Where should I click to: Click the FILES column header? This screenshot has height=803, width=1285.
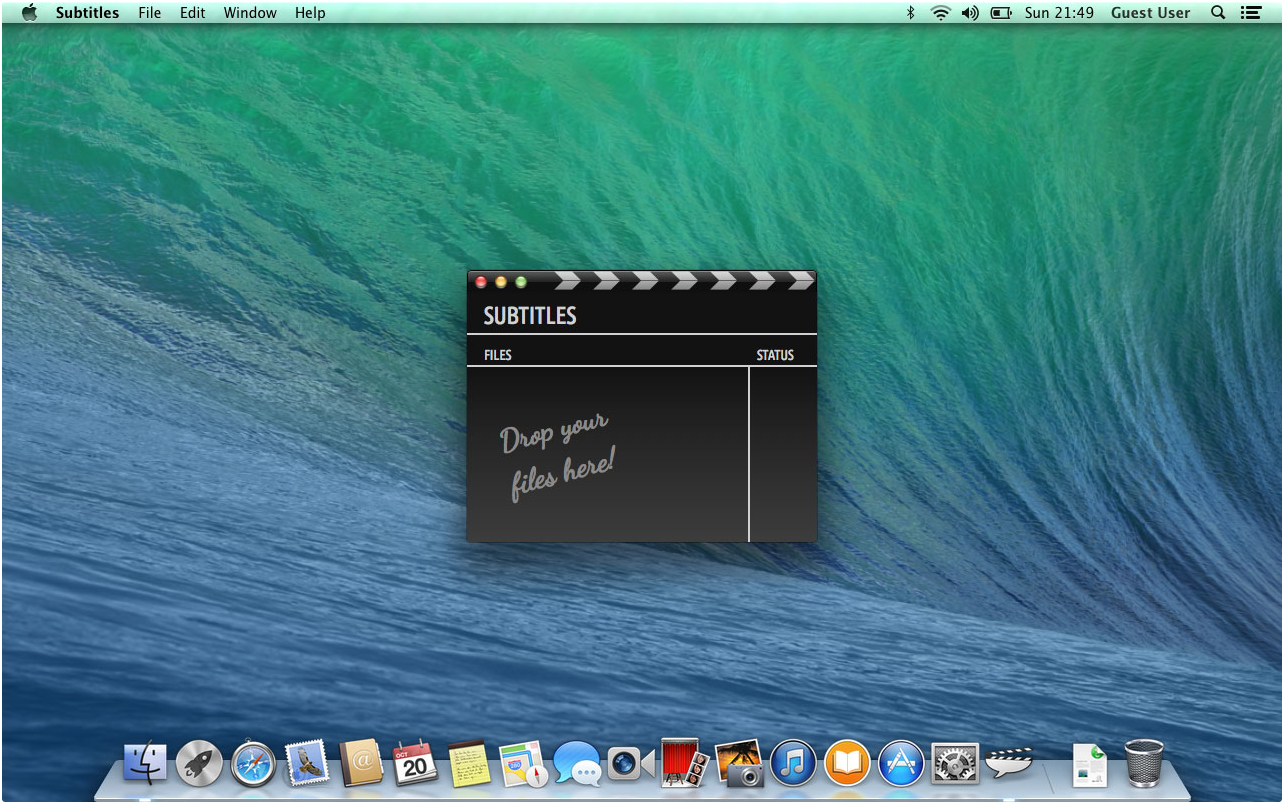click(498, 355)
